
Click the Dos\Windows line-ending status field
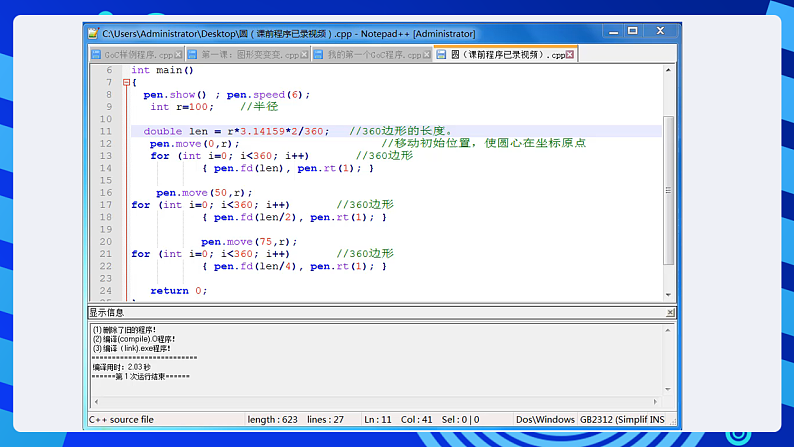(545, 419)
